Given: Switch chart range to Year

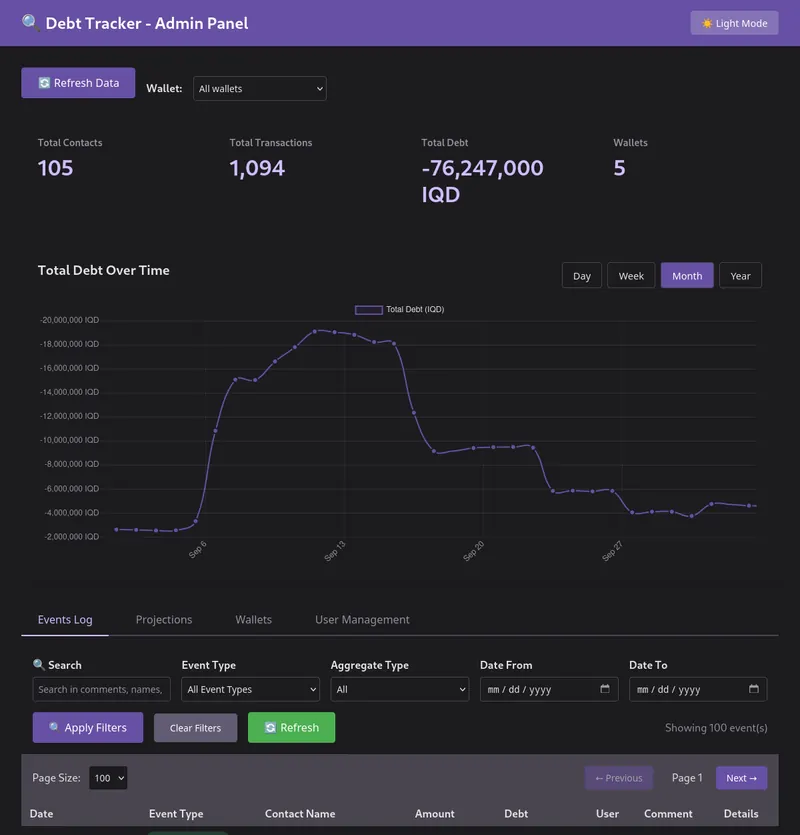Looking at the screenshot, I should (x=740, y=275).
